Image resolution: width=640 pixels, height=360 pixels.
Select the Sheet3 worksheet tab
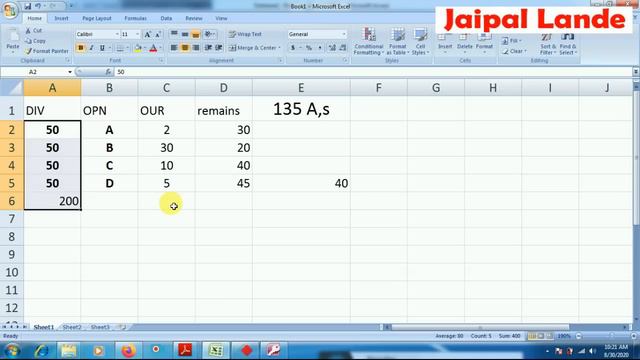click(x=100, y=327)
